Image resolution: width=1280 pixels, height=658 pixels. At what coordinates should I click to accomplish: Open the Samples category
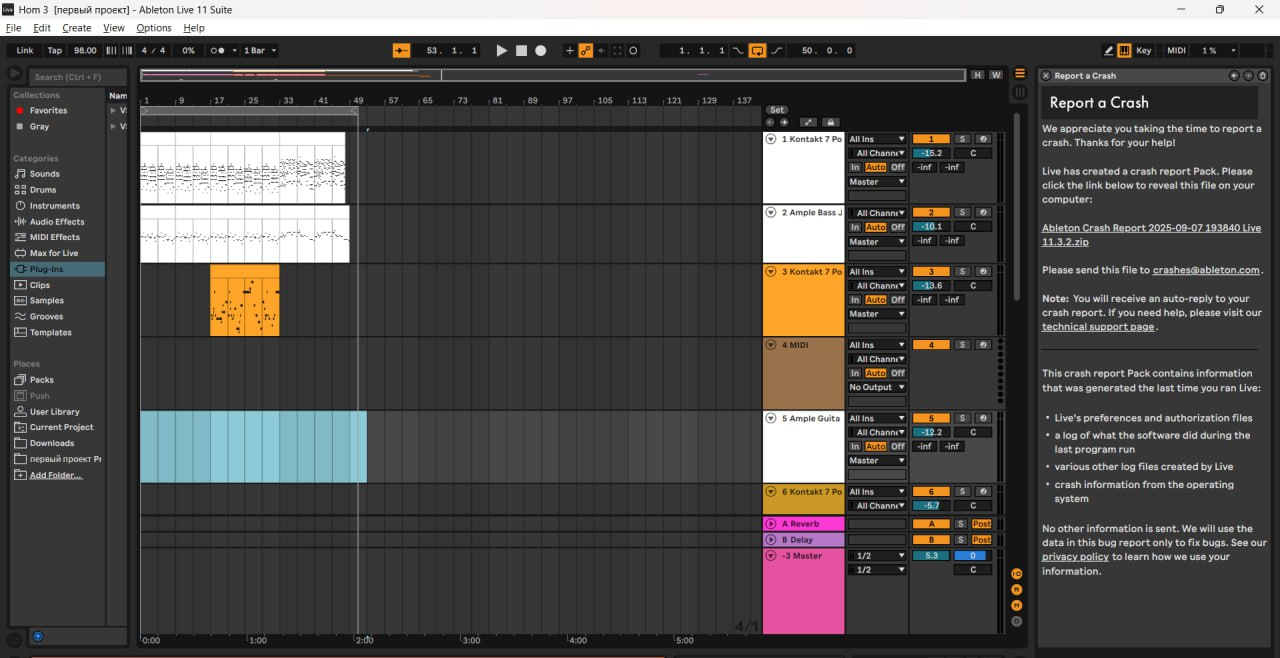pyautogui.click(x=46, y=301)
